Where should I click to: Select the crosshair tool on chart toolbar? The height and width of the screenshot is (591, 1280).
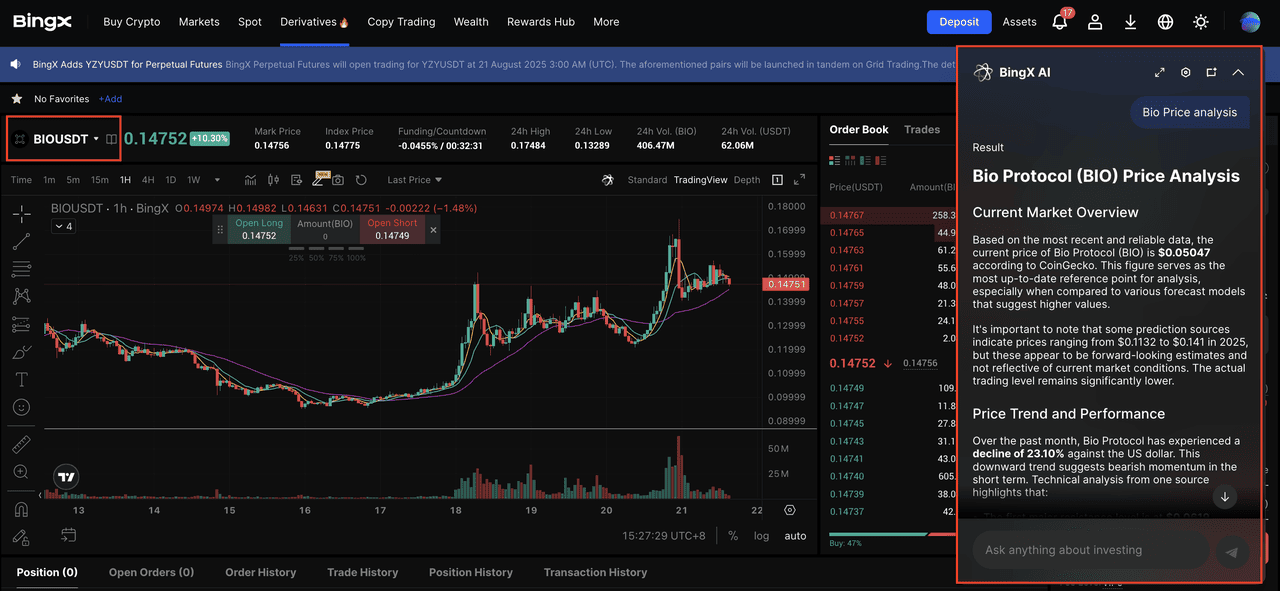pyautogui.click(x=21, y=215)
